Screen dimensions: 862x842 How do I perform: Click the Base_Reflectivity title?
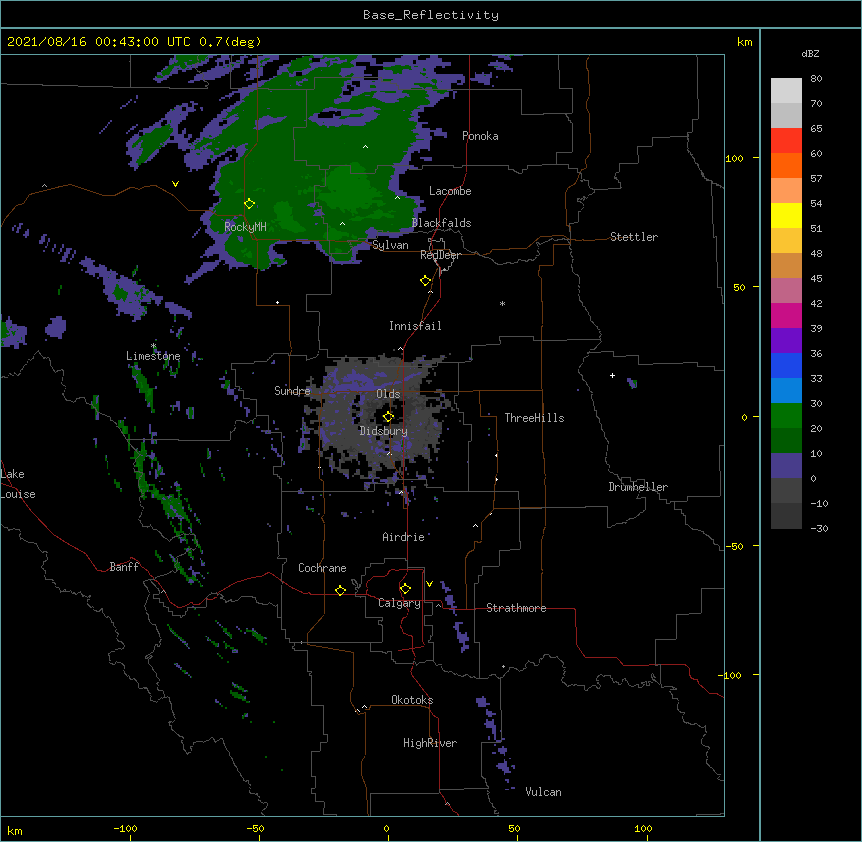(x=431, y=15)
